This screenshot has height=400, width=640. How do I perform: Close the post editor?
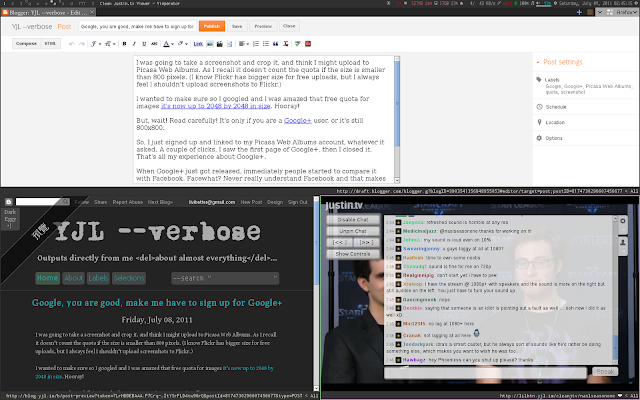(x=289, y=26)
